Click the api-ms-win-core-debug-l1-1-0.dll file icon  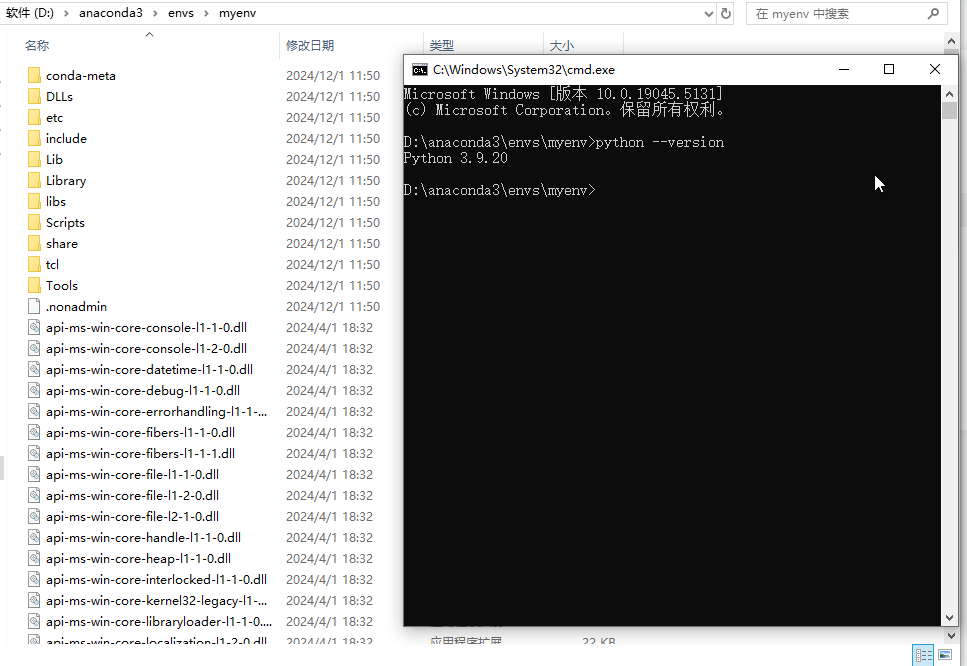pos(33,391)
